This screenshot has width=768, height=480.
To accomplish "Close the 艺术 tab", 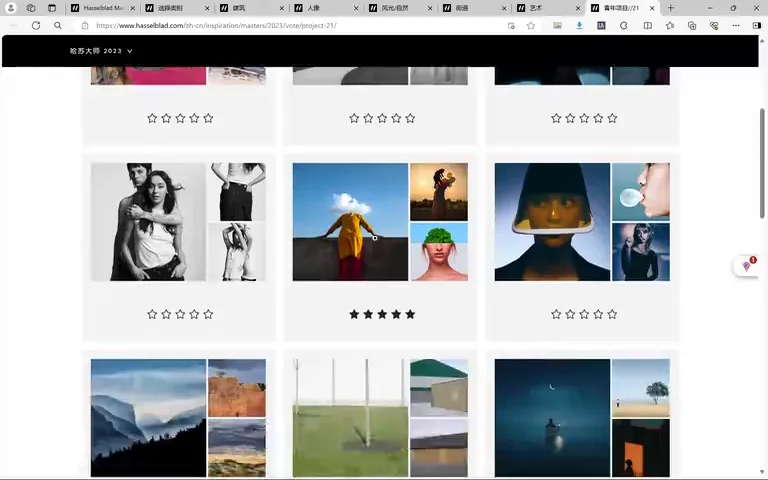I will pos(578,8).
